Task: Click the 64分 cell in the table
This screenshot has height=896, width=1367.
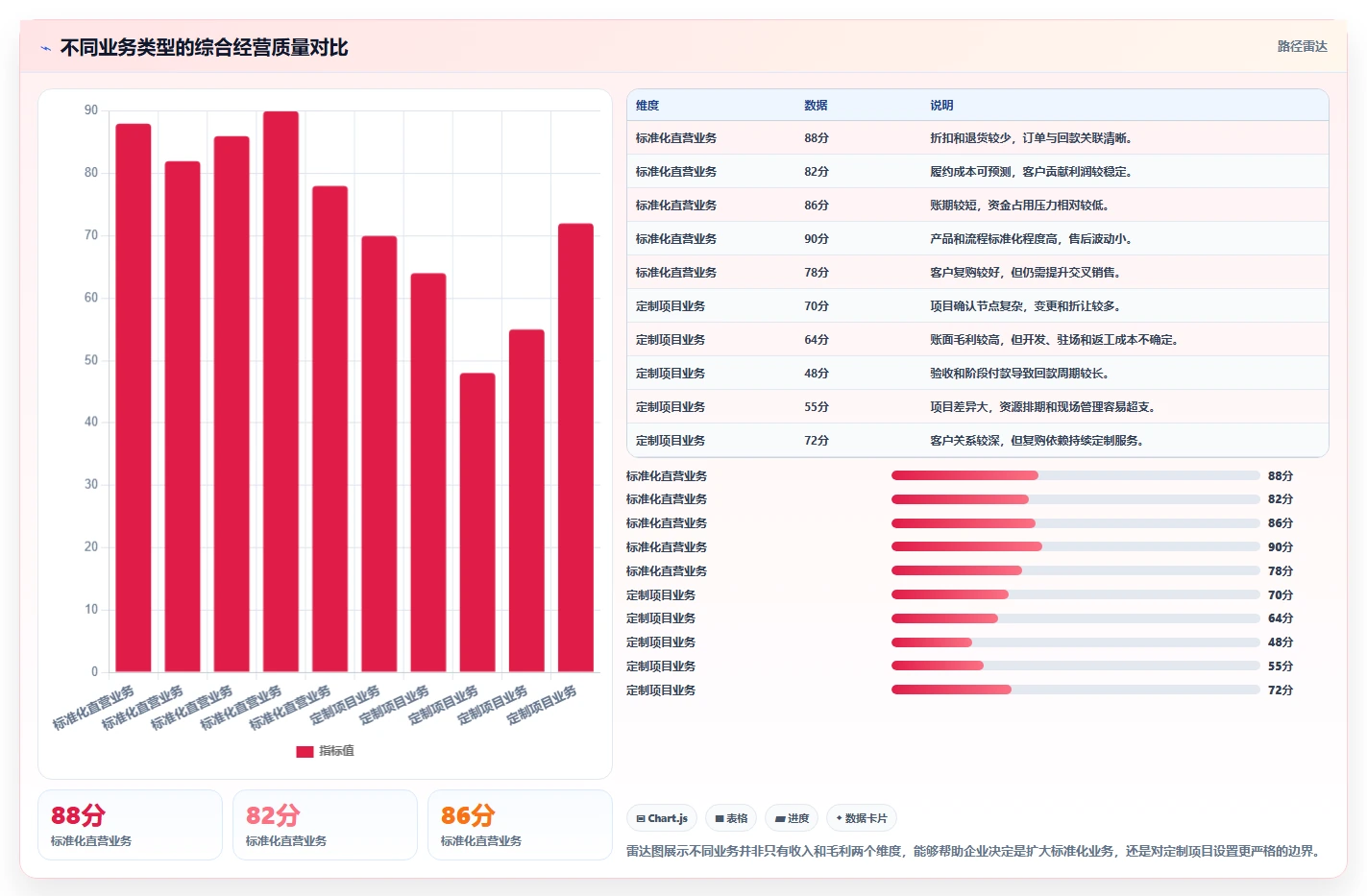Action: (x=817, y=340)
